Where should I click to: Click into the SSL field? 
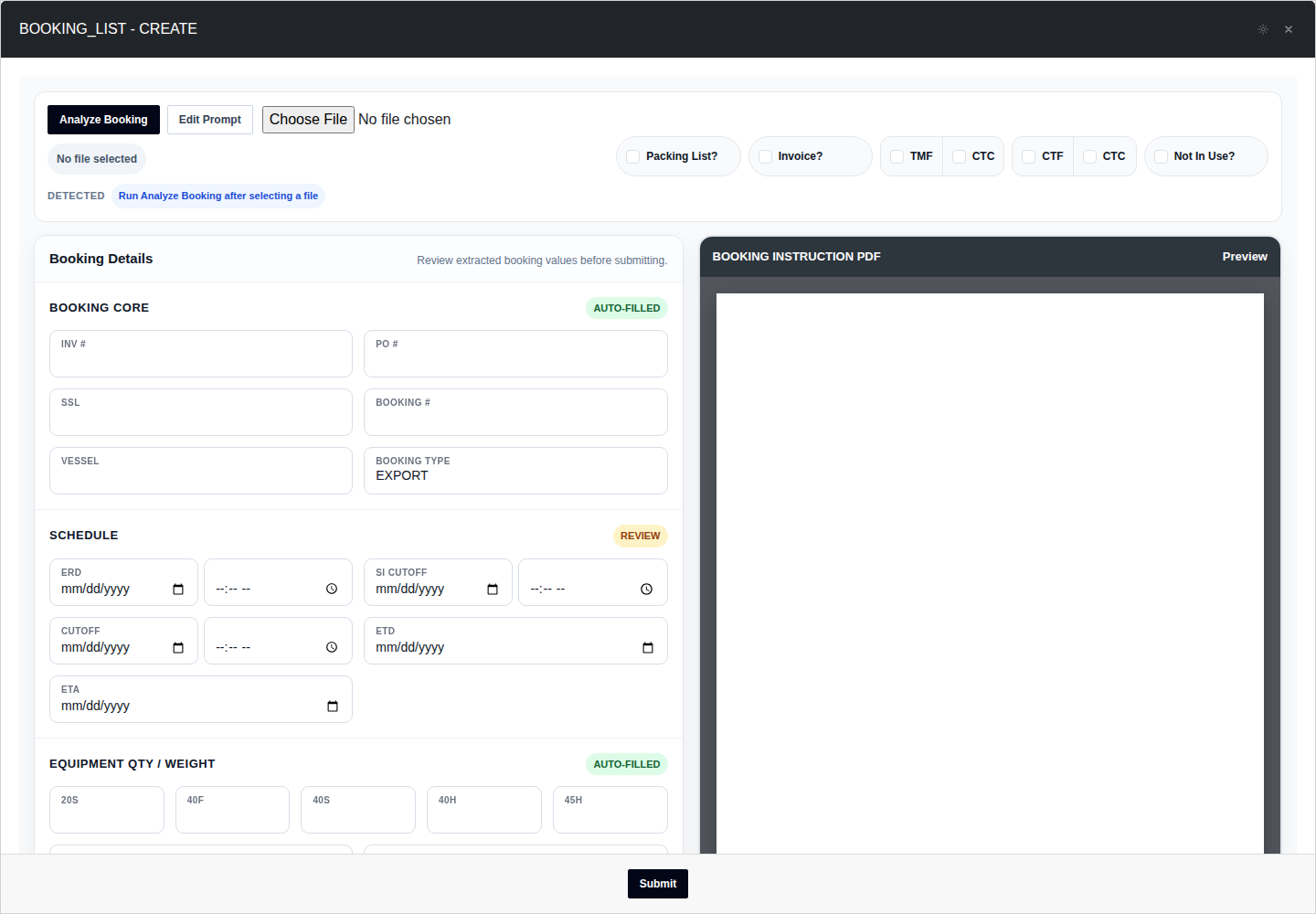click(201, 412)
